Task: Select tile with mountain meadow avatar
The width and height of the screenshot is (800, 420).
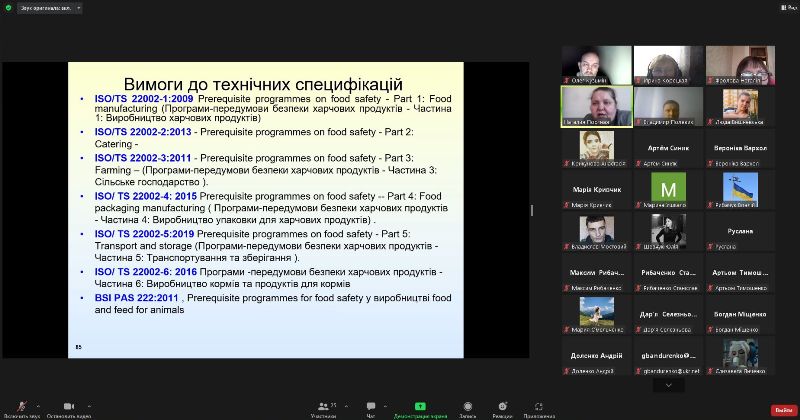Action: point(596,314)
